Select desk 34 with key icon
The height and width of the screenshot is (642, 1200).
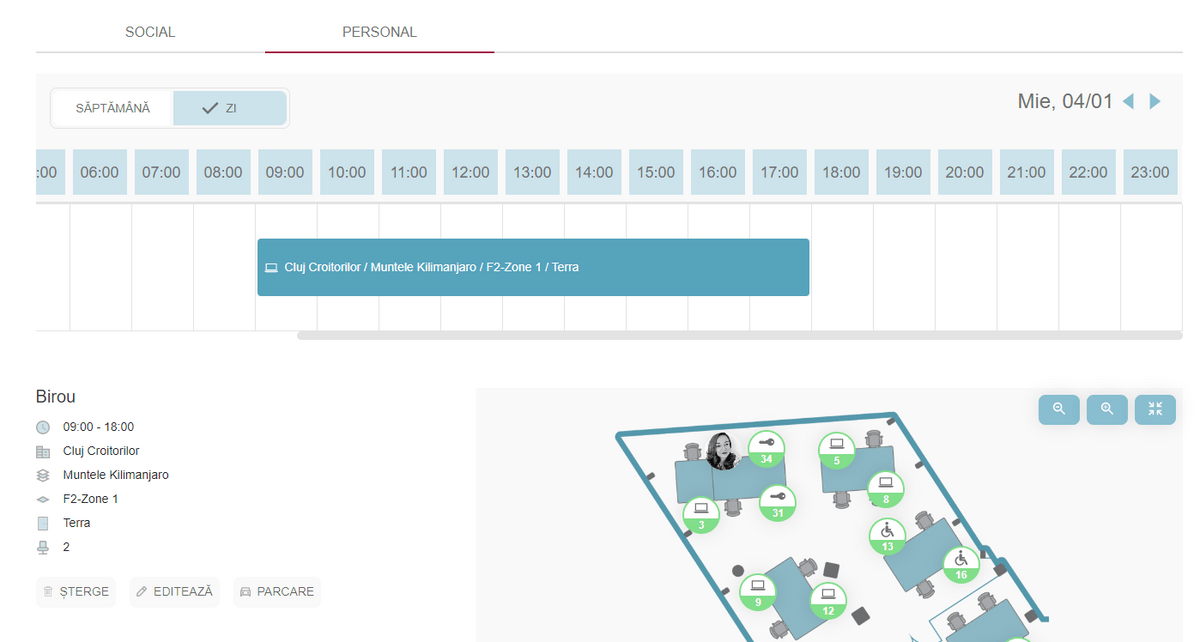pyautogui.click(x=767, y=447)
